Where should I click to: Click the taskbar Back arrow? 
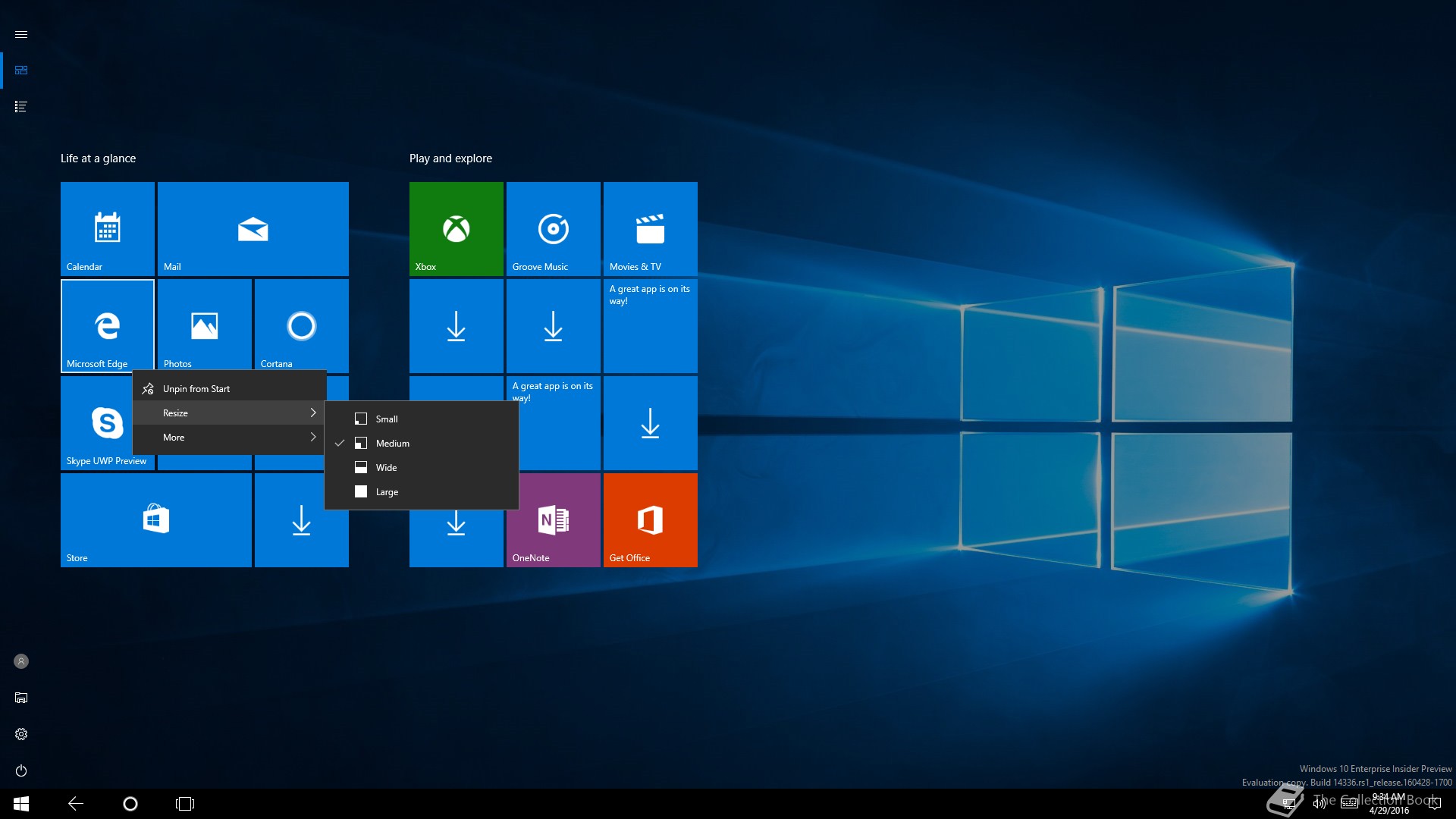(x=76, y=804)
